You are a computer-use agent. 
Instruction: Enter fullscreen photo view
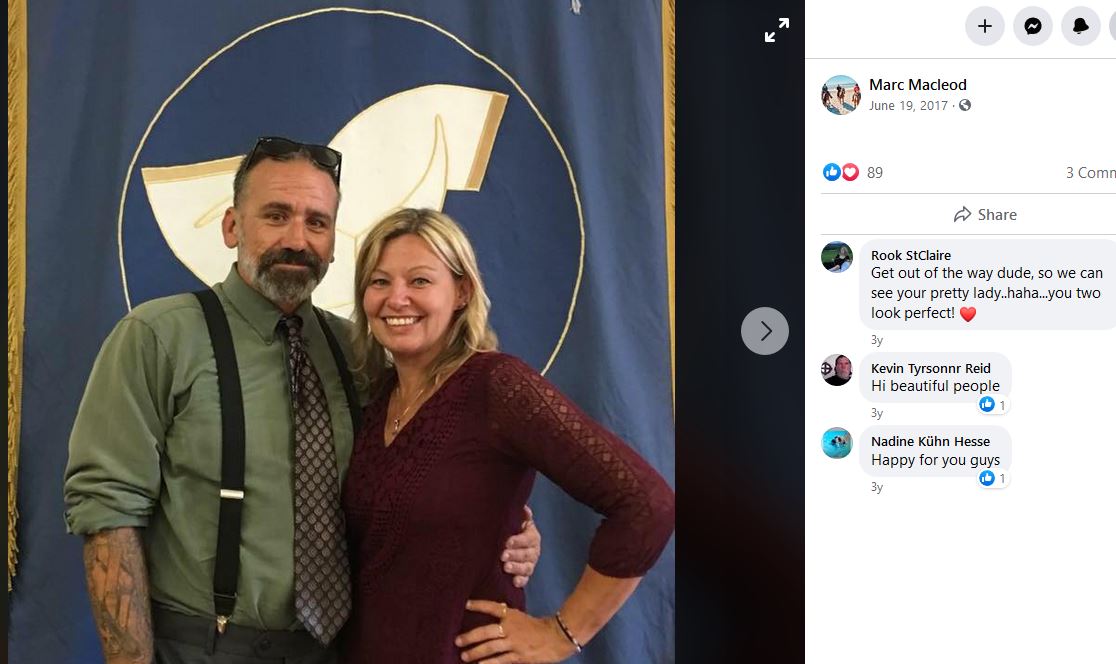pos(777,32)
